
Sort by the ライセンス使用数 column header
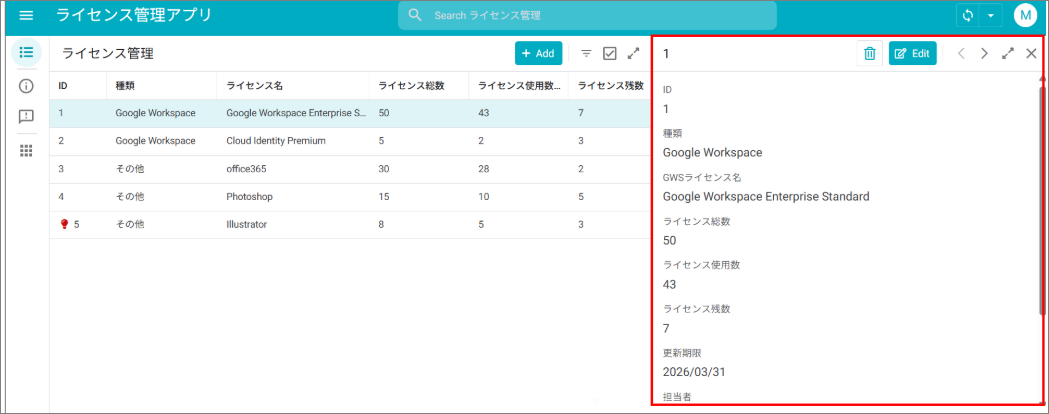(519, 86)
